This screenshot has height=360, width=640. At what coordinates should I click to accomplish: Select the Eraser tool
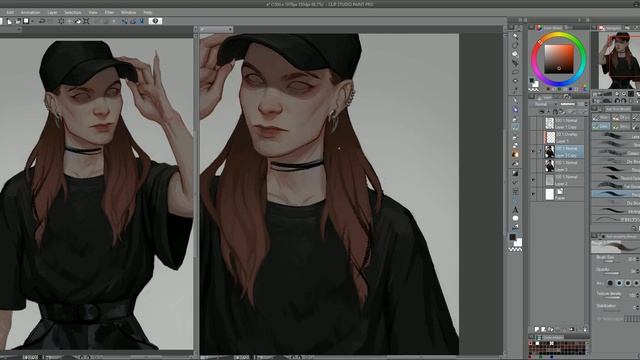point(516,145)
